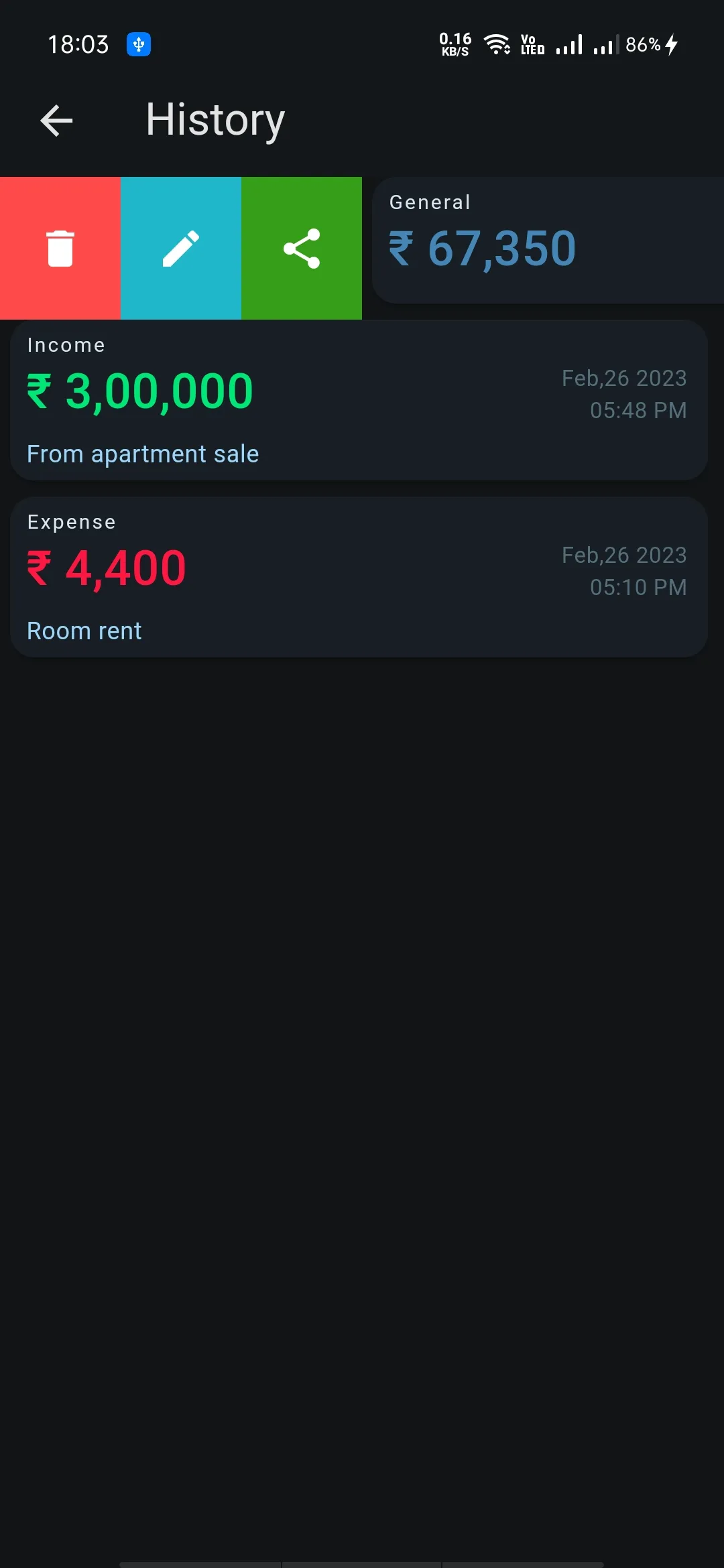The height and width of the screenshot is (1568, 724).
Task: Open the General ₹ 67,350 entry
Action: coord(548,240)
